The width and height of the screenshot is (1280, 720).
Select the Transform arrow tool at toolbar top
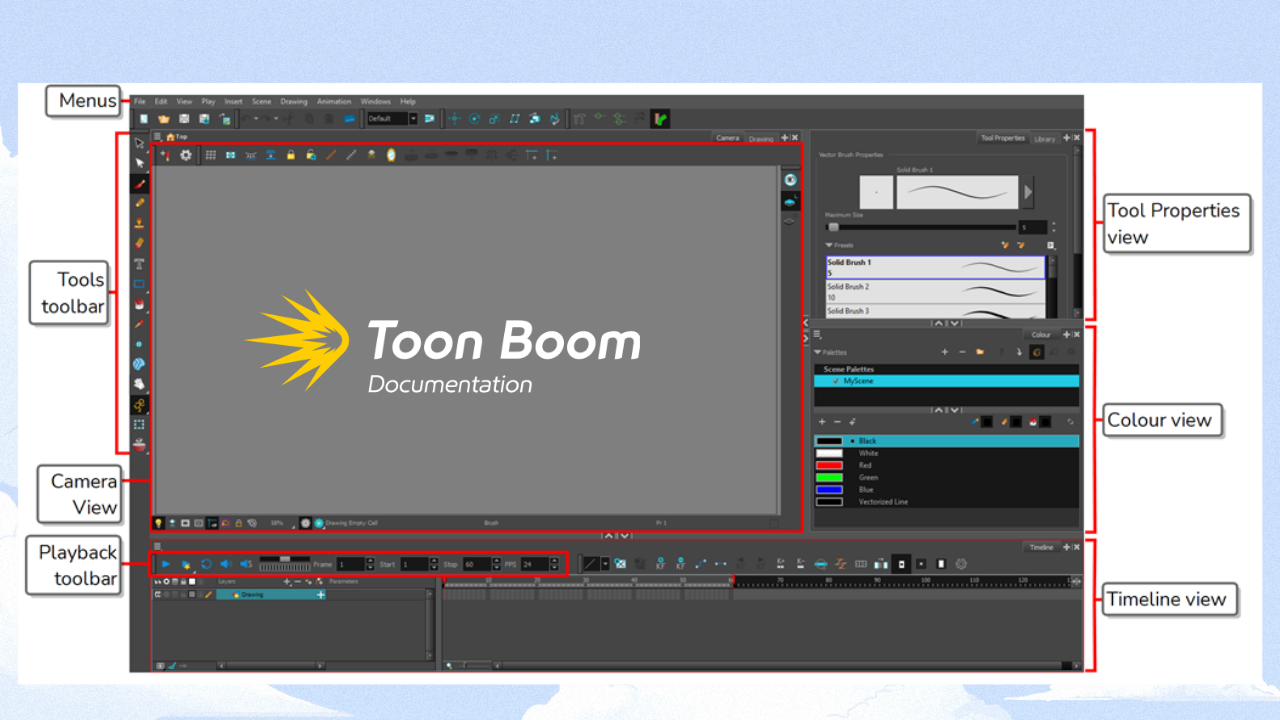pos(140,144)
